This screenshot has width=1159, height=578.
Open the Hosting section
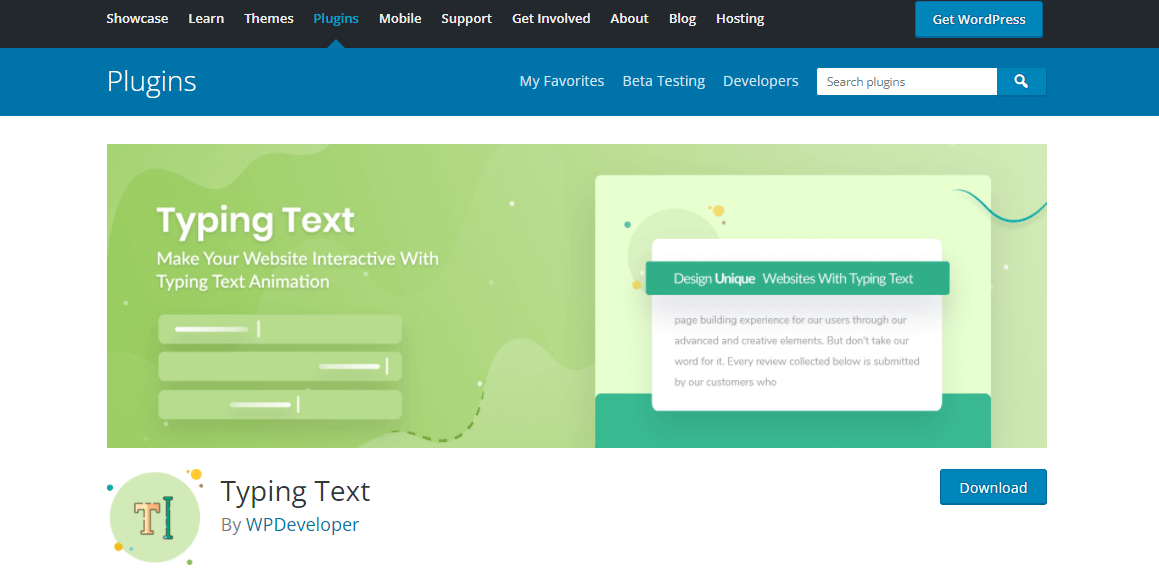740,18
